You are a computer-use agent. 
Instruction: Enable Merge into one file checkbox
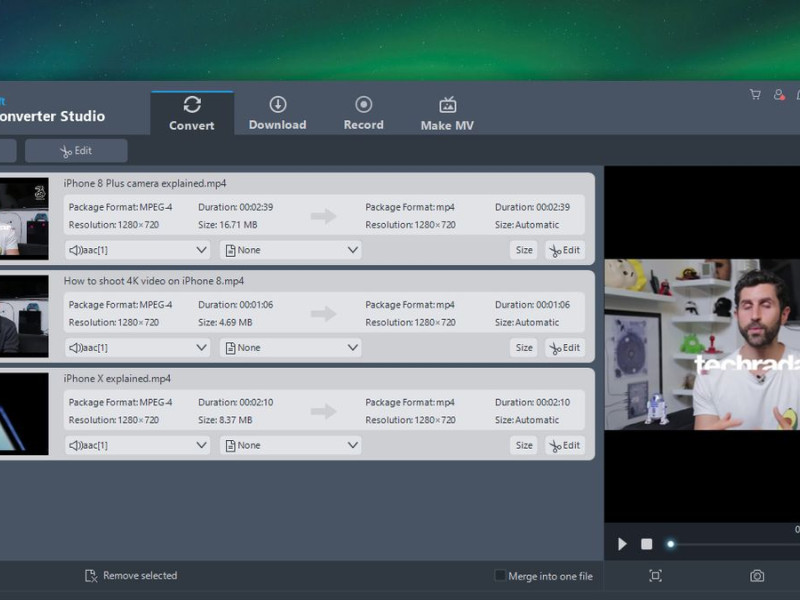click(500, 576)
